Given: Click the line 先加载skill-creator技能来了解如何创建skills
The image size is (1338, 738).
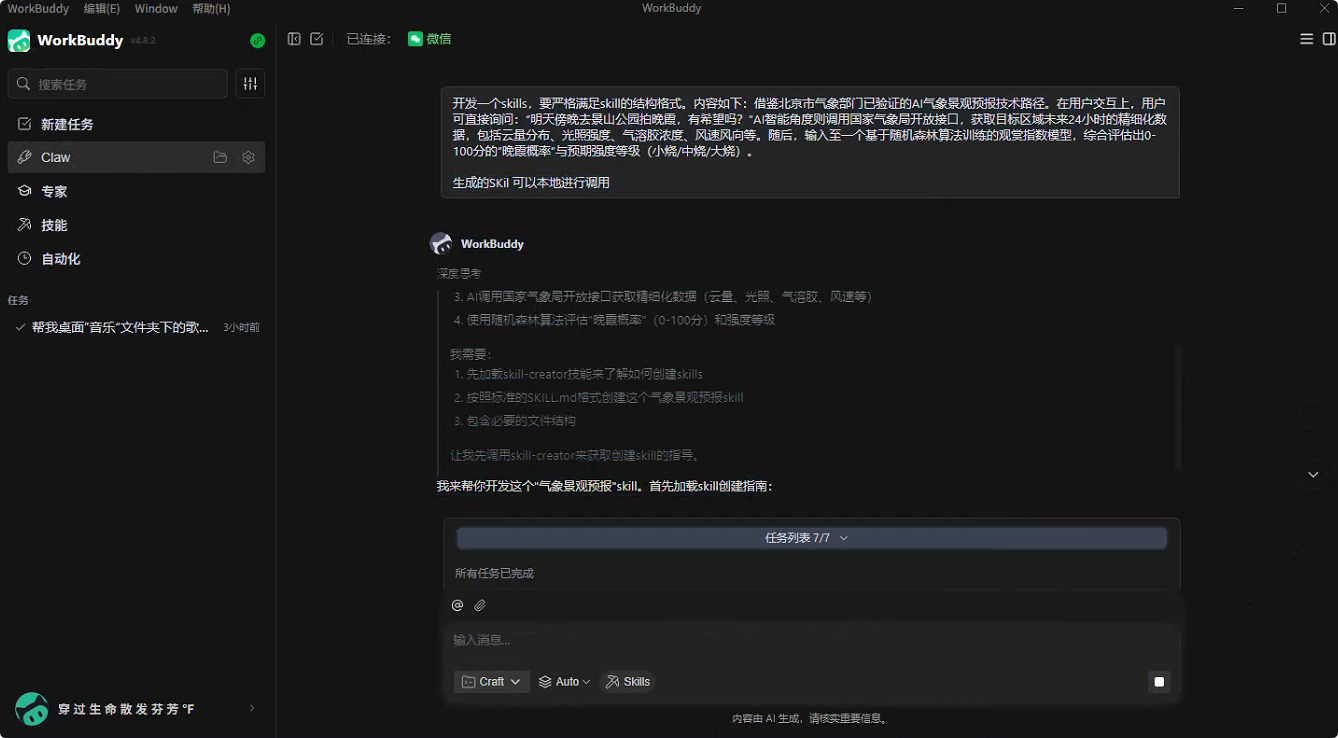Looking at the screenshot, I should (585, 374).
